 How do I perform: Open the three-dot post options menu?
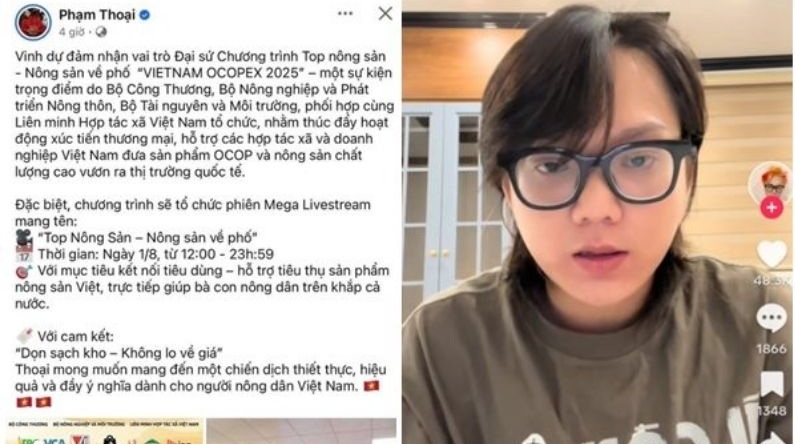click(345, 14)
